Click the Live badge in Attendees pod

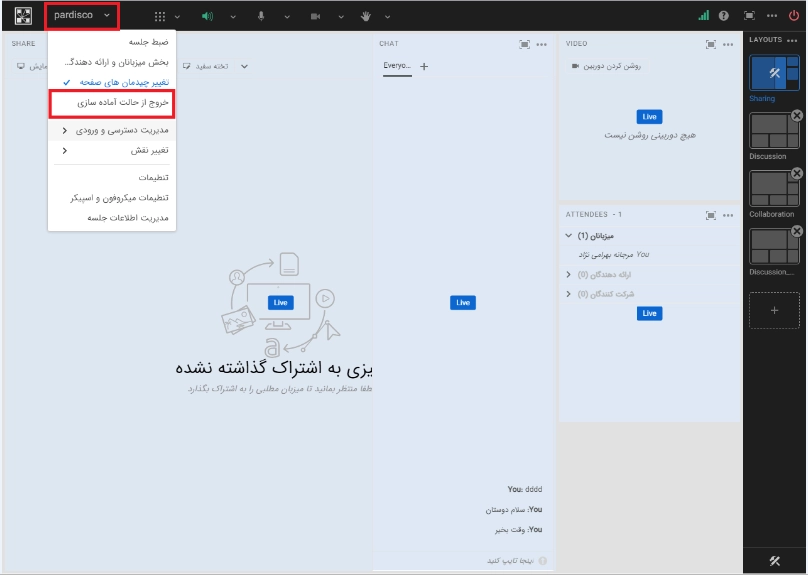coord(649,313)
